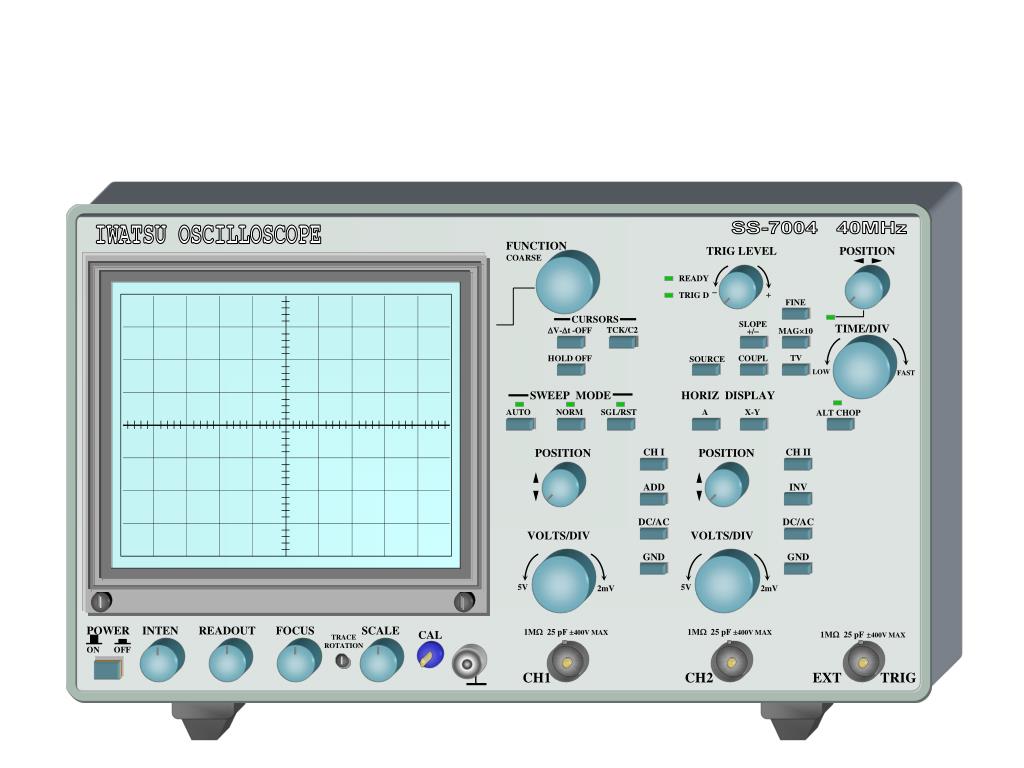
Task: Click the READY indicator LED
Action: coord(669,278)
